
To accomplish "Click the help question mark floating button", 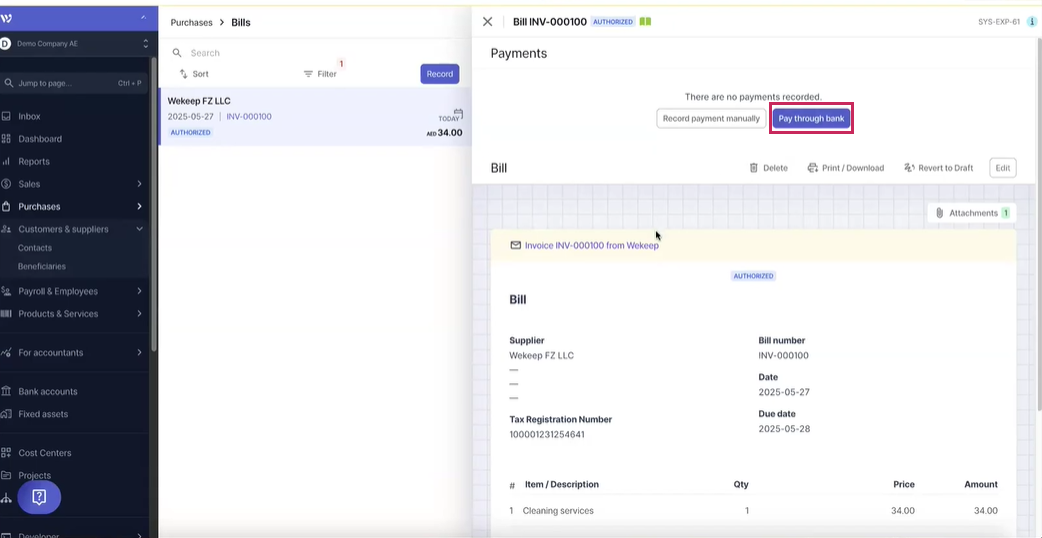I will point(39,497).
